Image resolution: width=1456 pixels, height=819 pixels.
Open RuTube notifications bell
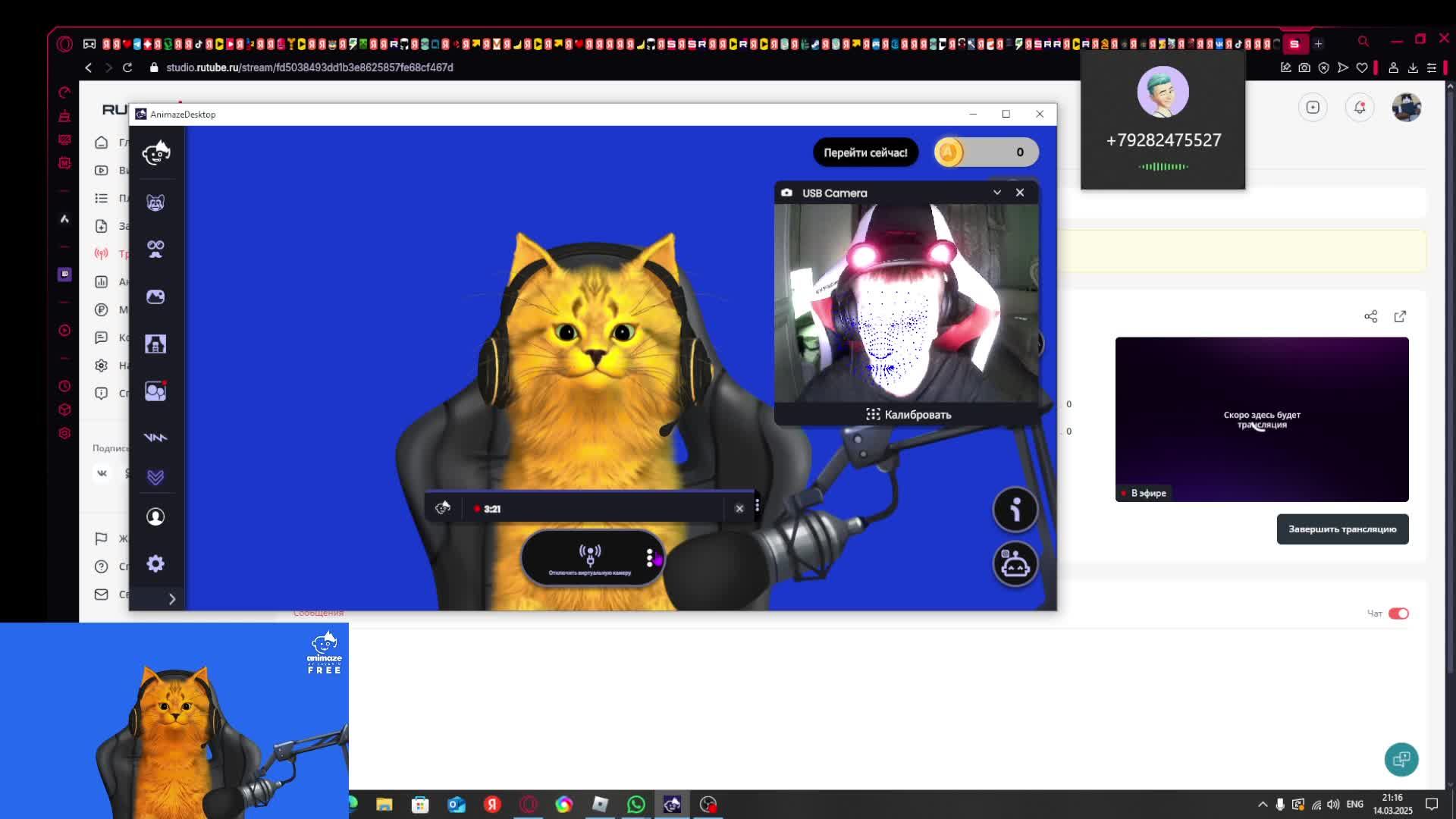1360,107
